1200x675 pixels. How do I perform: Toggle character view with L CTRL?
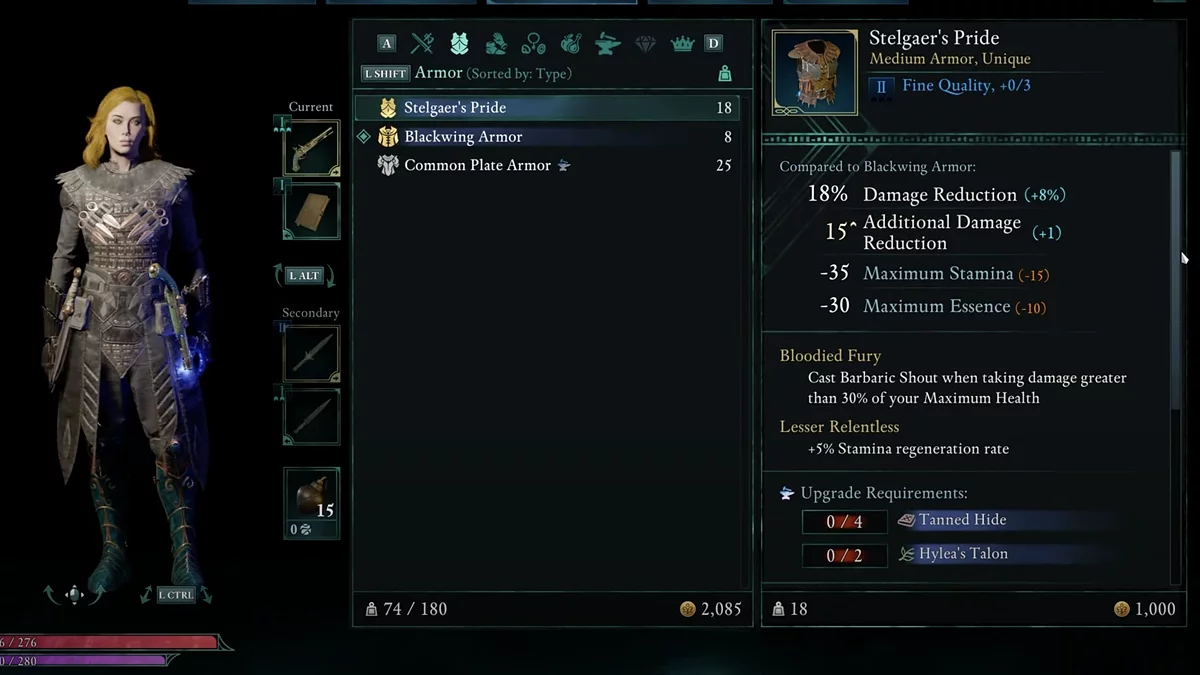pos(175,595)
